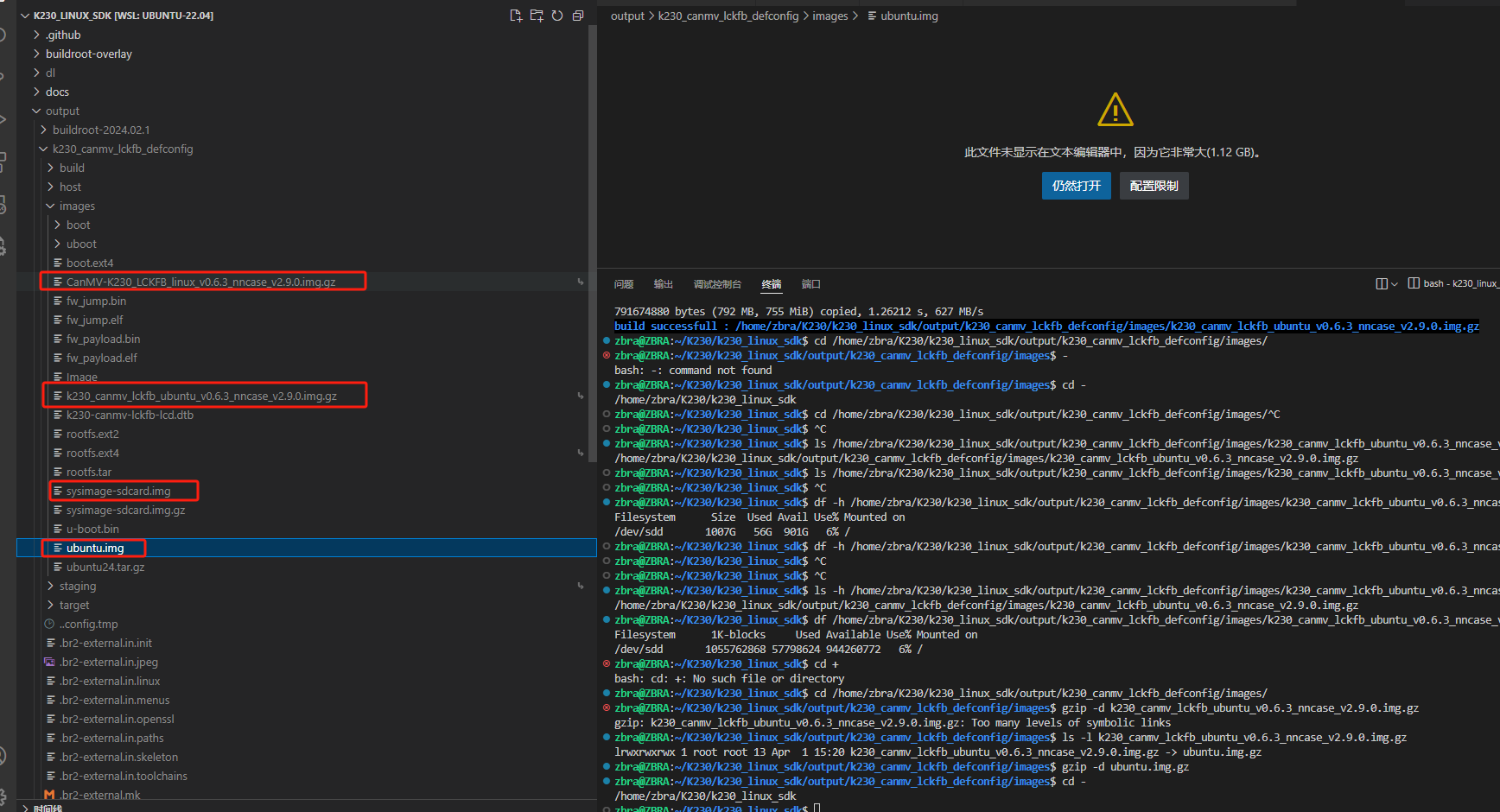Click the 配置限制 button
1500x812 pixels.
[x=1154, y=186]
